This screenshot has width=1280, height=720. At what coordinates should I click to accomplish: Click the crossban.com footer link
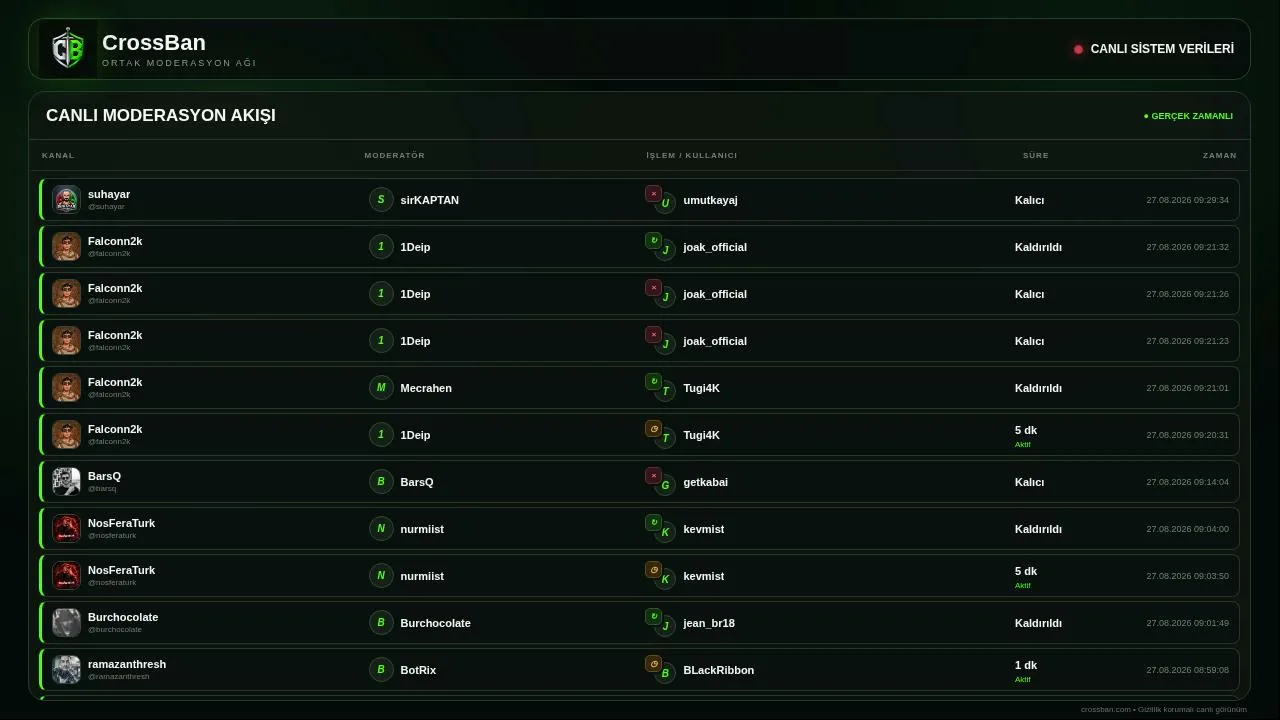tap(1105, 709)
